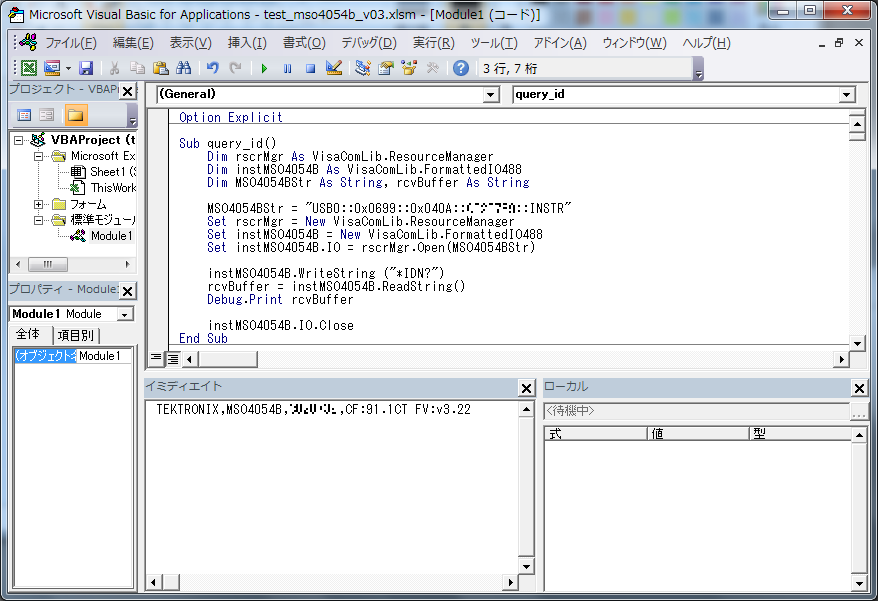Switch to Excel via View Microsoft Excel icon
Screen dimensions: 878x601
click(x=29, y=68)
